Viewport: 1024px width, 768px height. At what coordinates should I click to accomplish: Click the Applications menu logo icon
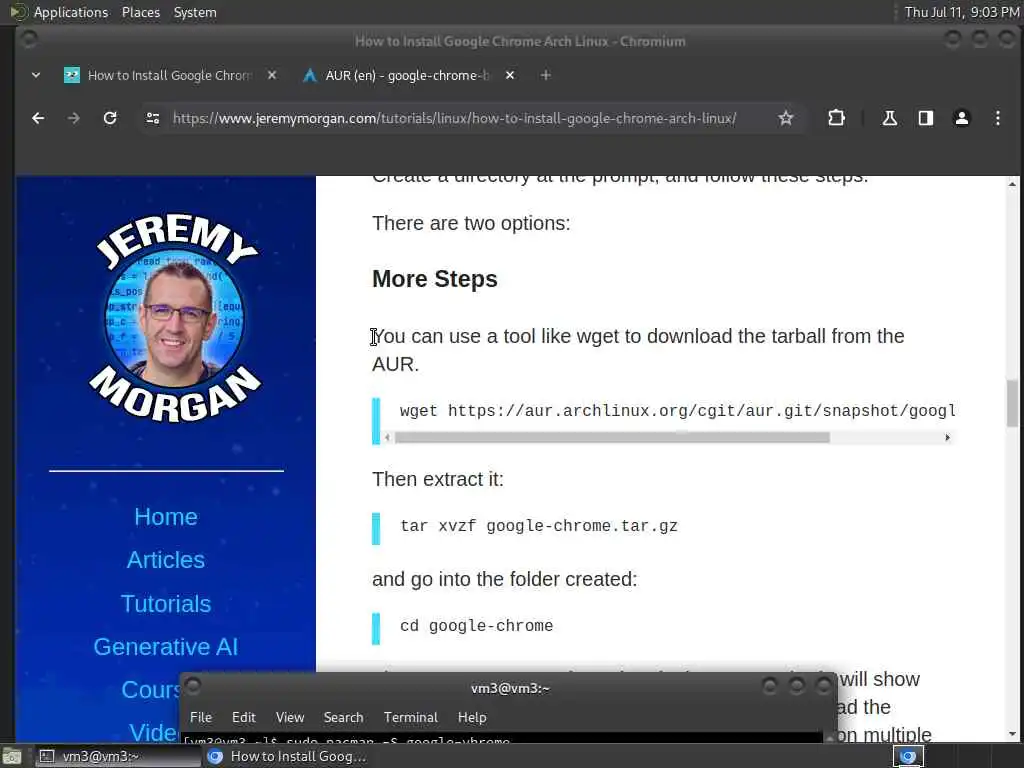pos(18,12)
